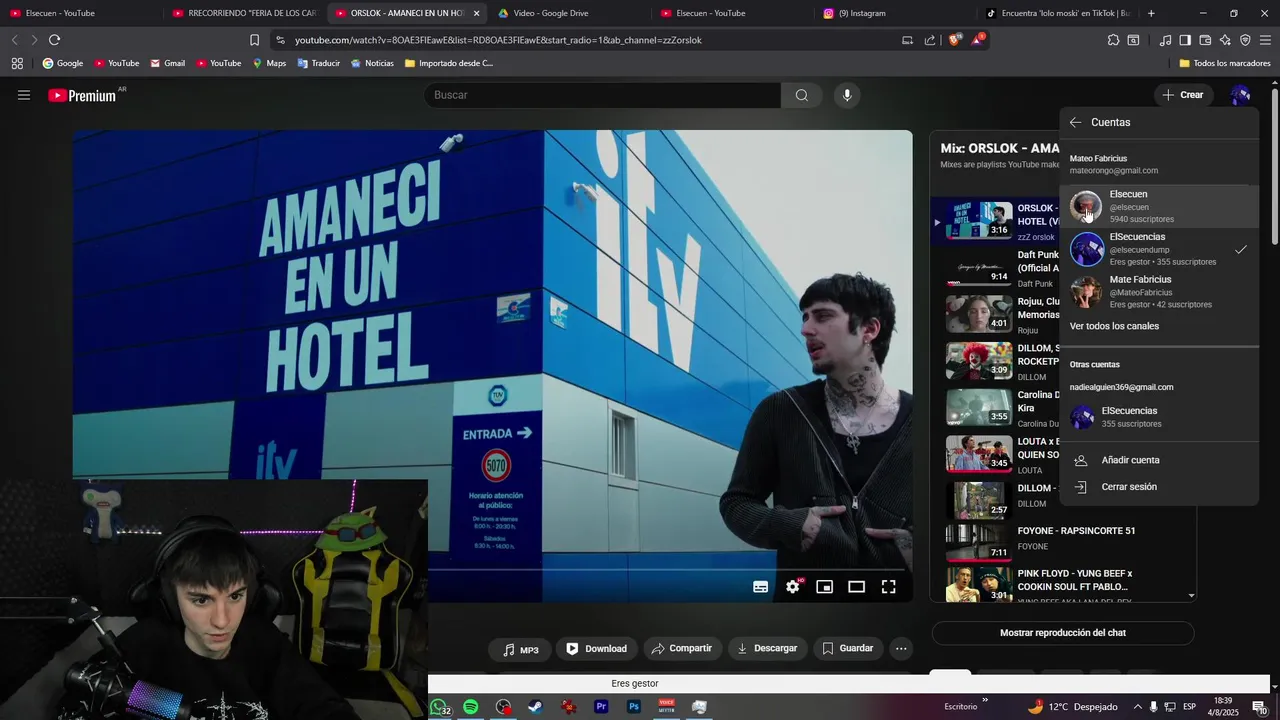
Task: Click the share page icon in address bar
Action: pyautogui.click(x=930, y=40)
